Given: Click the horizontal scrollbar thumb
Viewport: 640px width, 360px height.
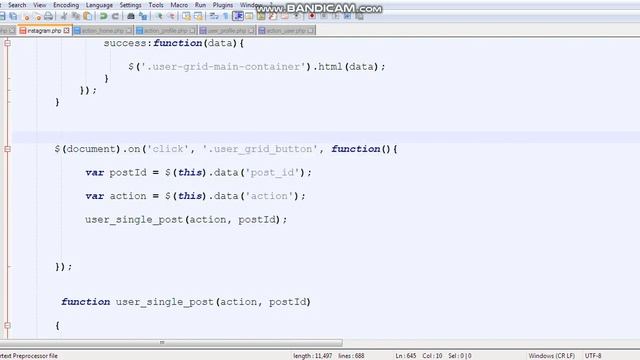Looking at the screenshot, I should point(171,342).
